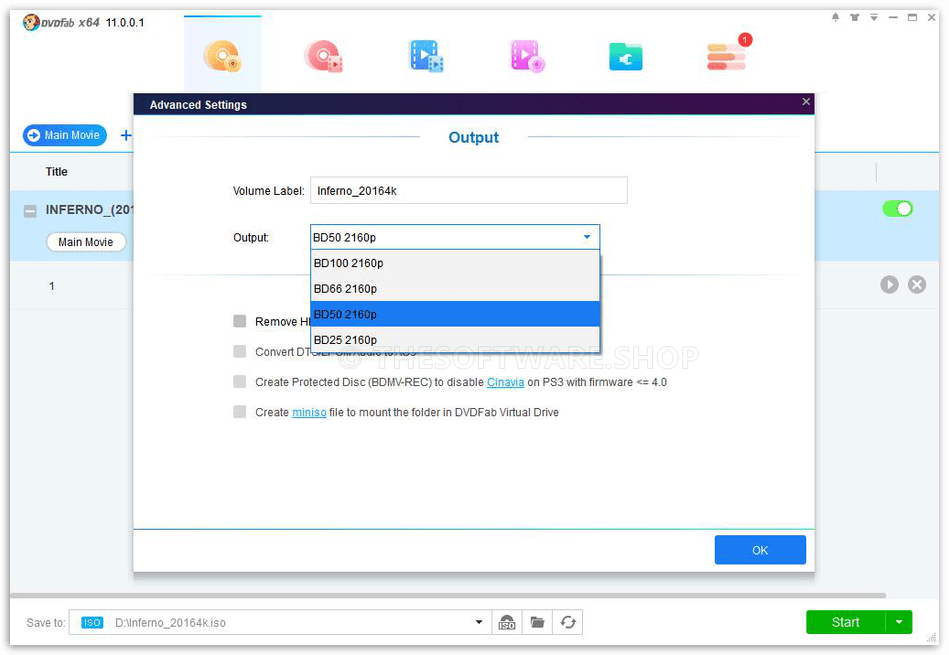949x655 pixels.
Task: Click the Volume Label input field
Action: tap(468, 191)
